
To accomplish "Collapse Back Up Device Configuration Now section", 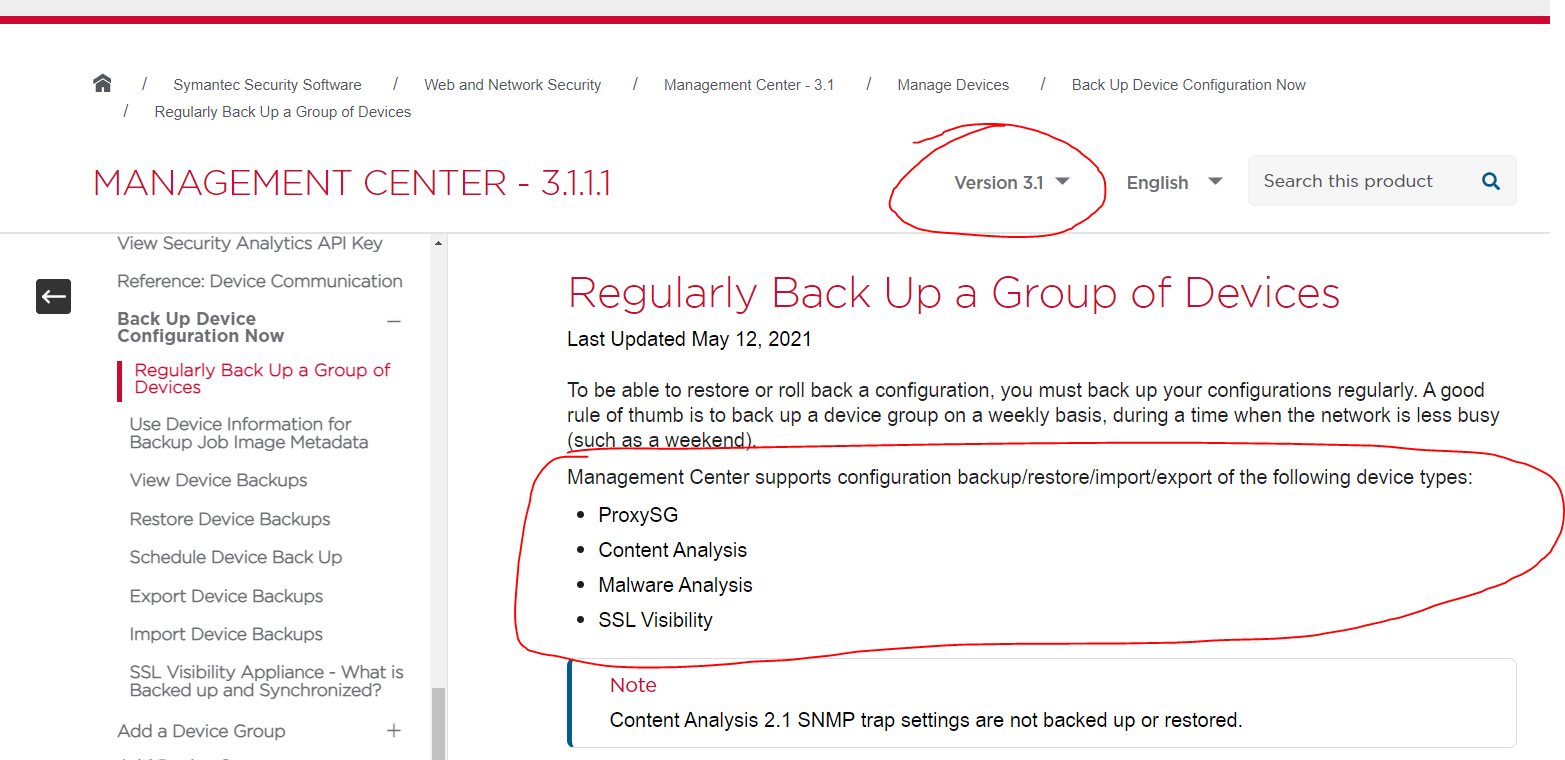I will [394, 322].
